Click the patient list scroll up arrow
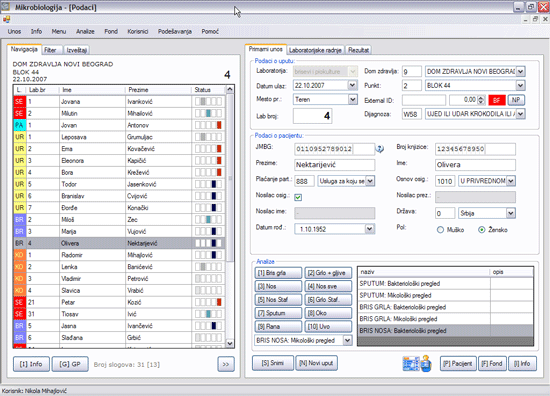This screenshot has height=396, width=550. tap(230, 89)
